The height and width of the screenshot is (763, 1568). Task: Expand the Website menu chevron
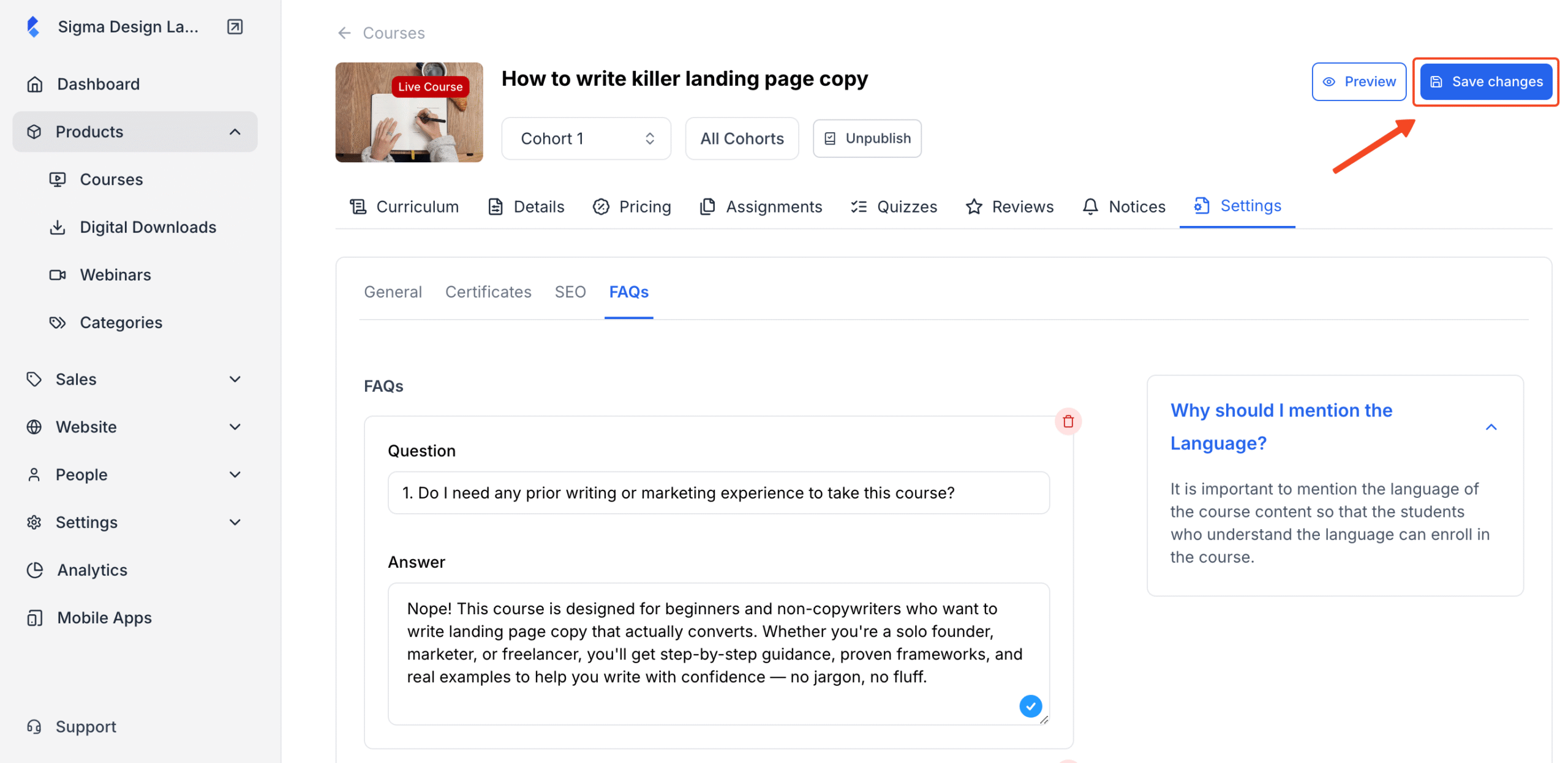pyautogui.click(x=235, y=427)
